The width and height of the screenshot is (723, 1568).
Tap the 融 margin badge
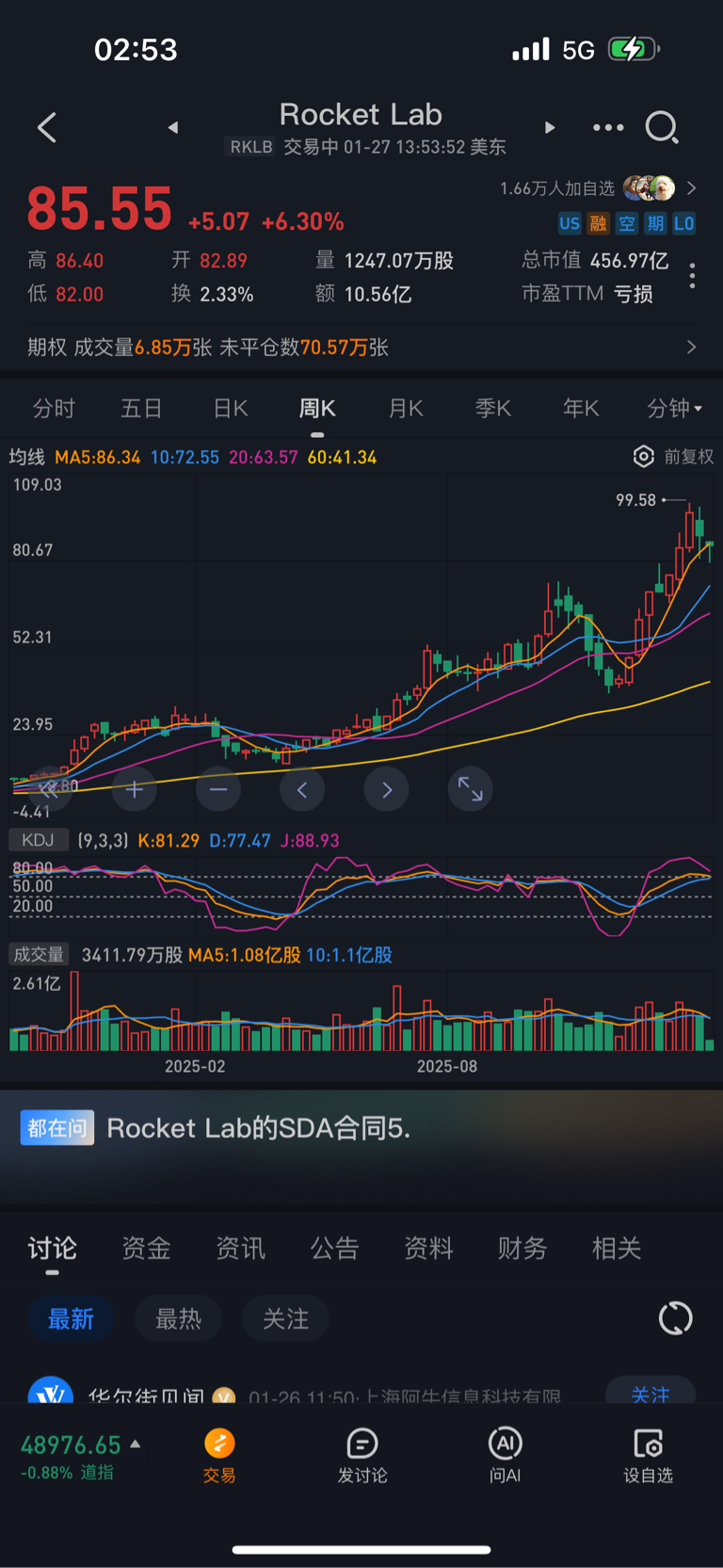pos(598,223)
